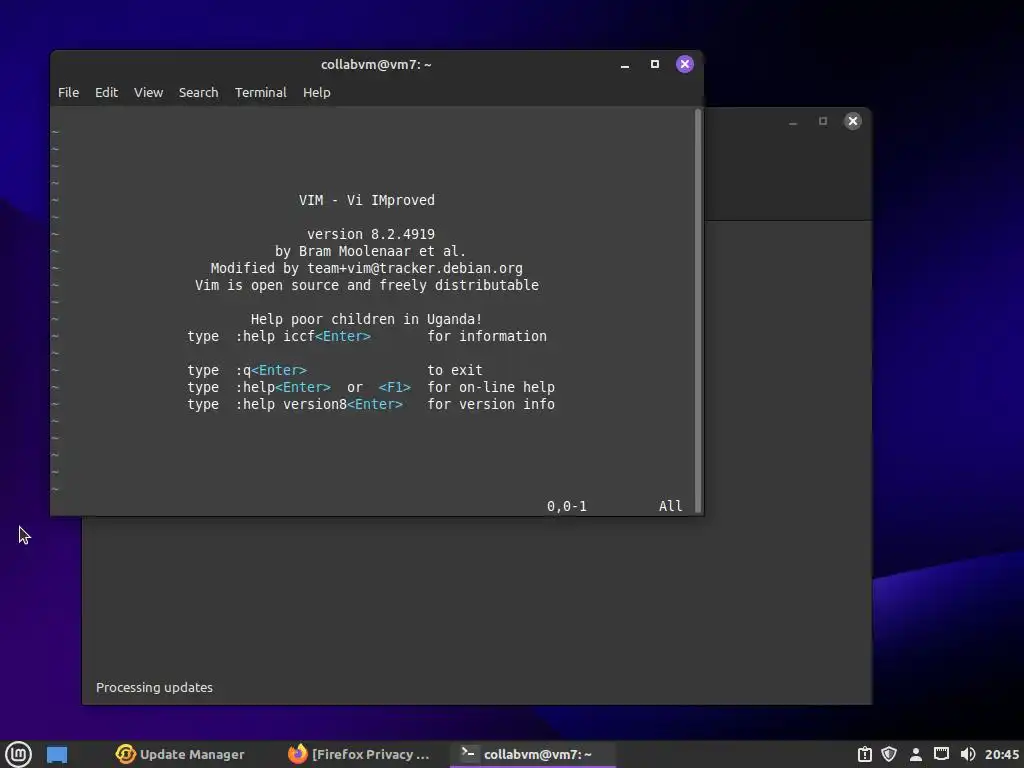The height and width of the screenshot is (768, 1024).
Task: Click the '0,0-1' cursor position indicator
Action: point(567,506)
